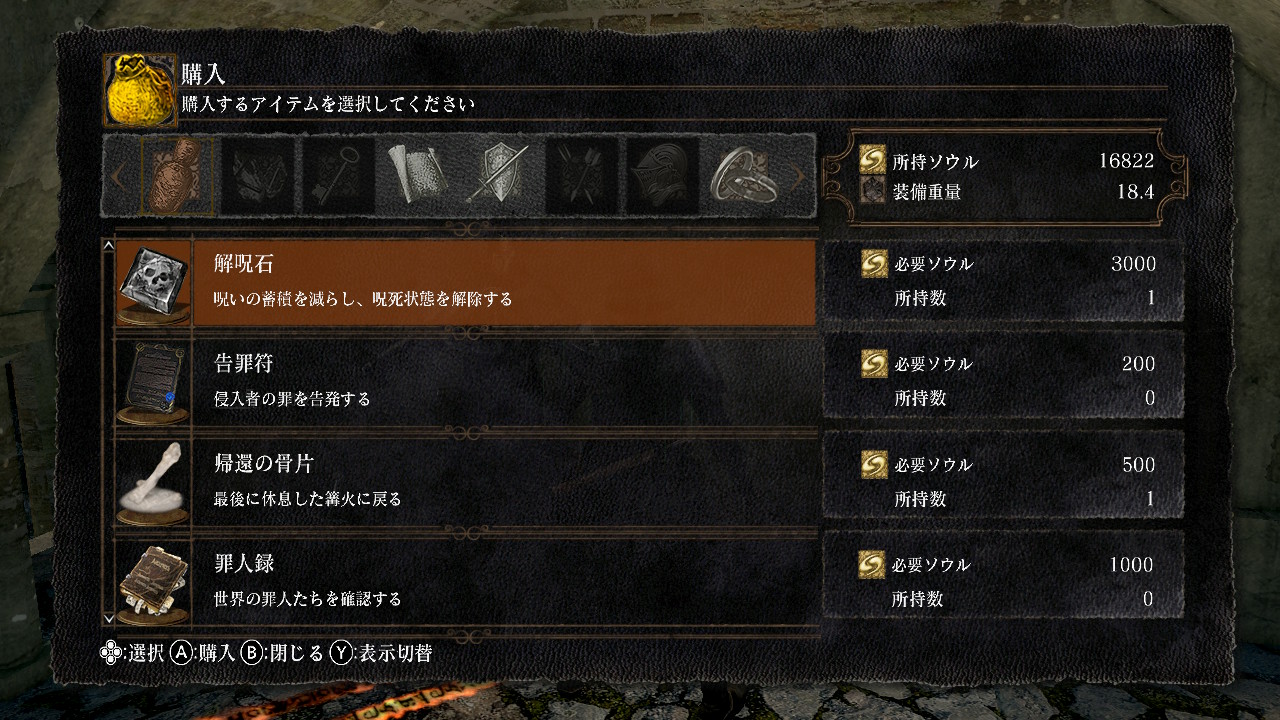Click the list scroll down arrow
1280x720 pixels.
[109, 620]
